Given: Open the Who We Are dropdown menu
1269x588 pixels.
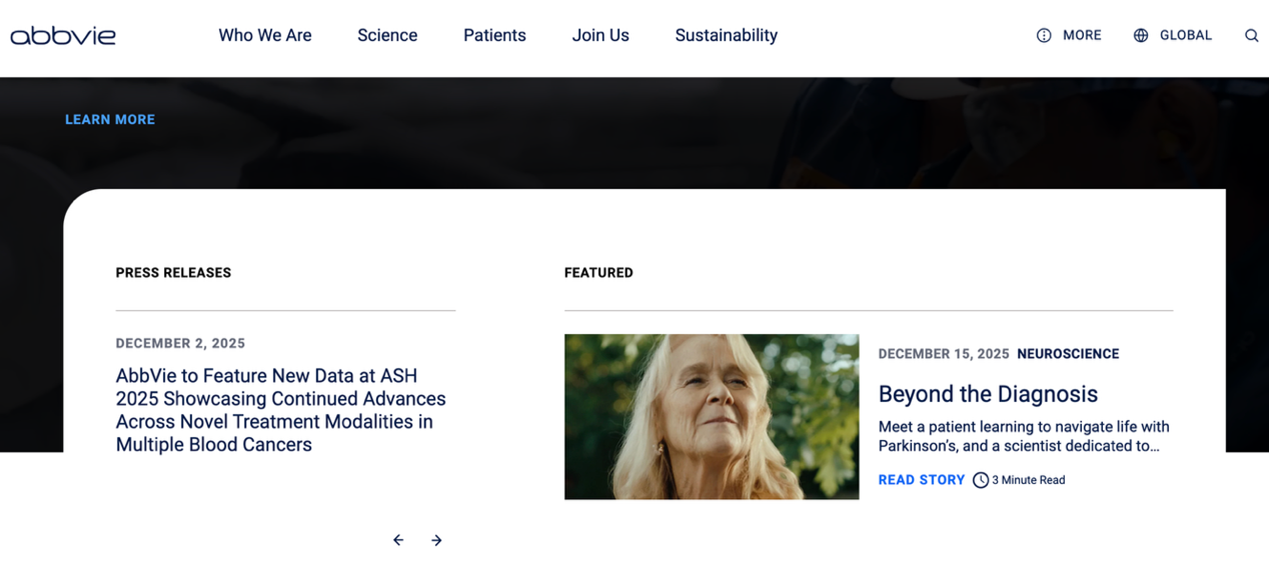Looking at the screenshot, I should [x=265, y=35].
